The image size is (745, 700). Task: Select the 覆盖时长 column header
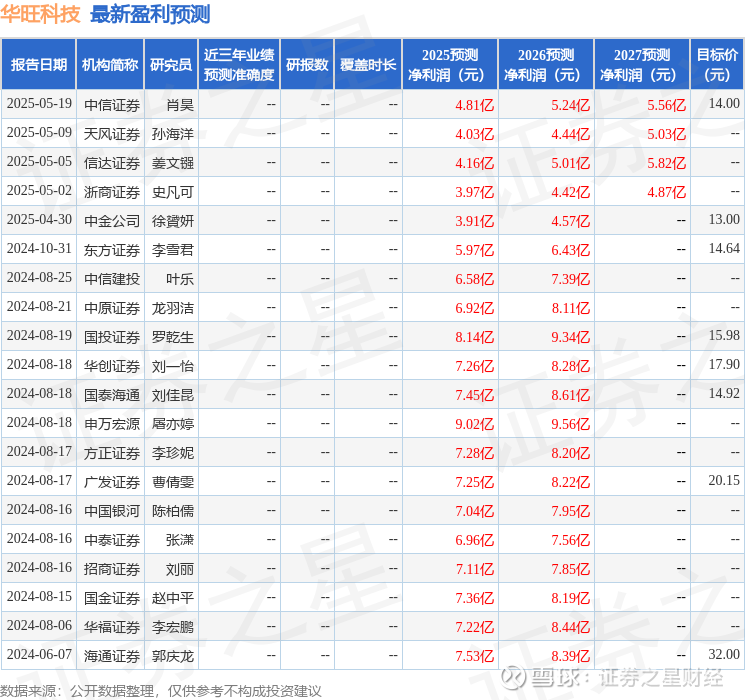tap(368, 65)
